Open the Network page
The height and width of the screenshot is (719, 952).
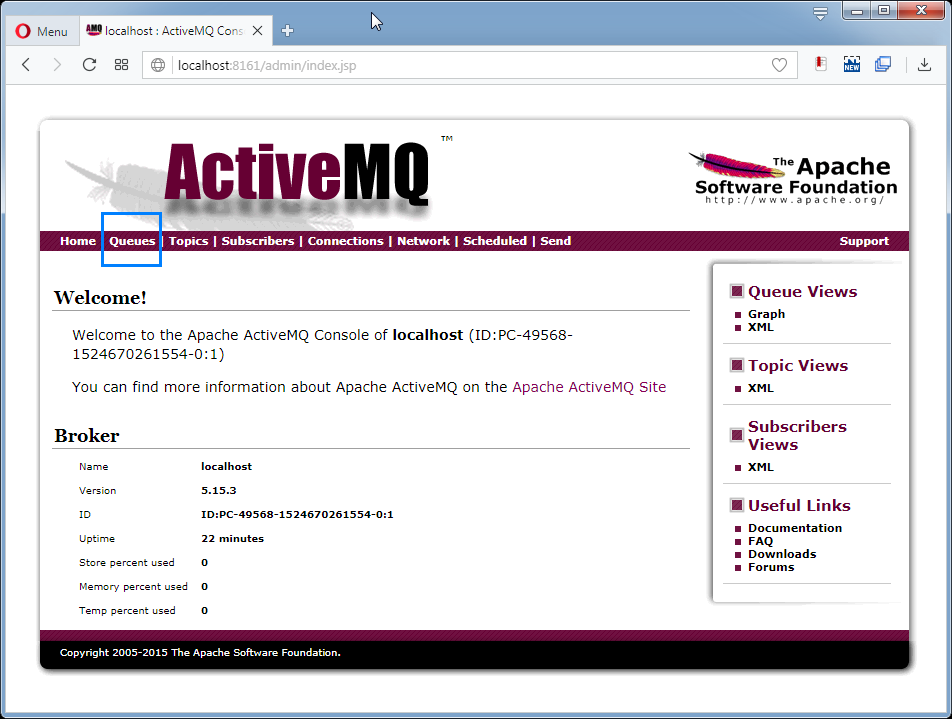coord(423,241)
